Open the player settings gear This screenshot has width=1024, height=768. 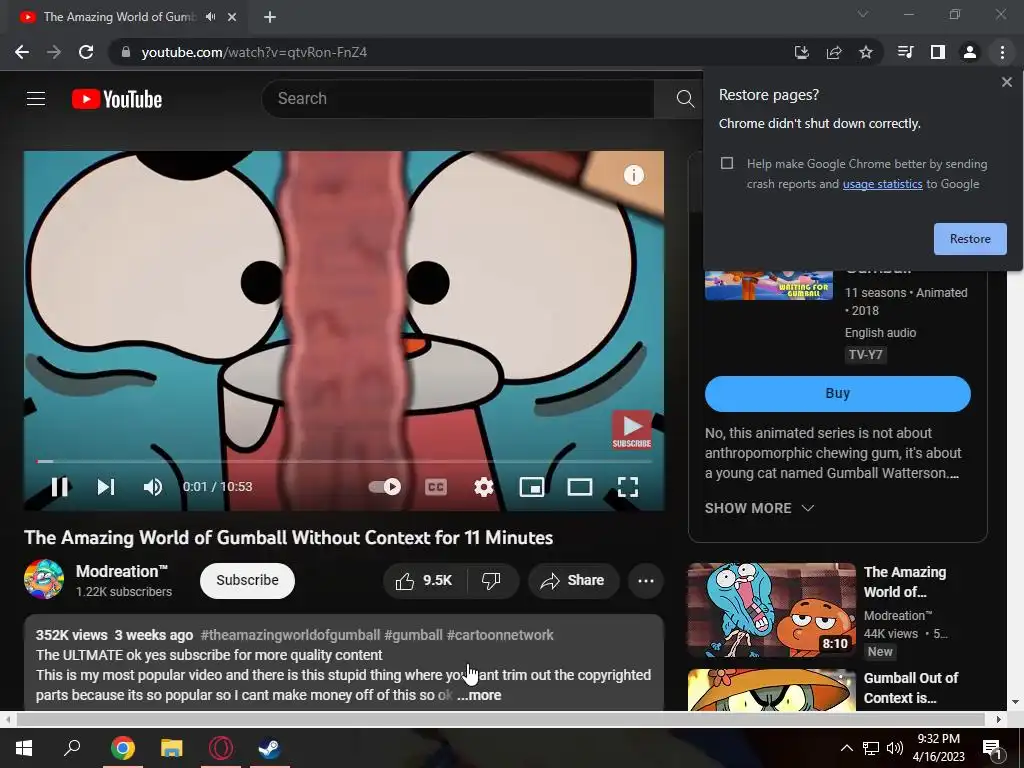pyautogui.click(x=483, y=487)
